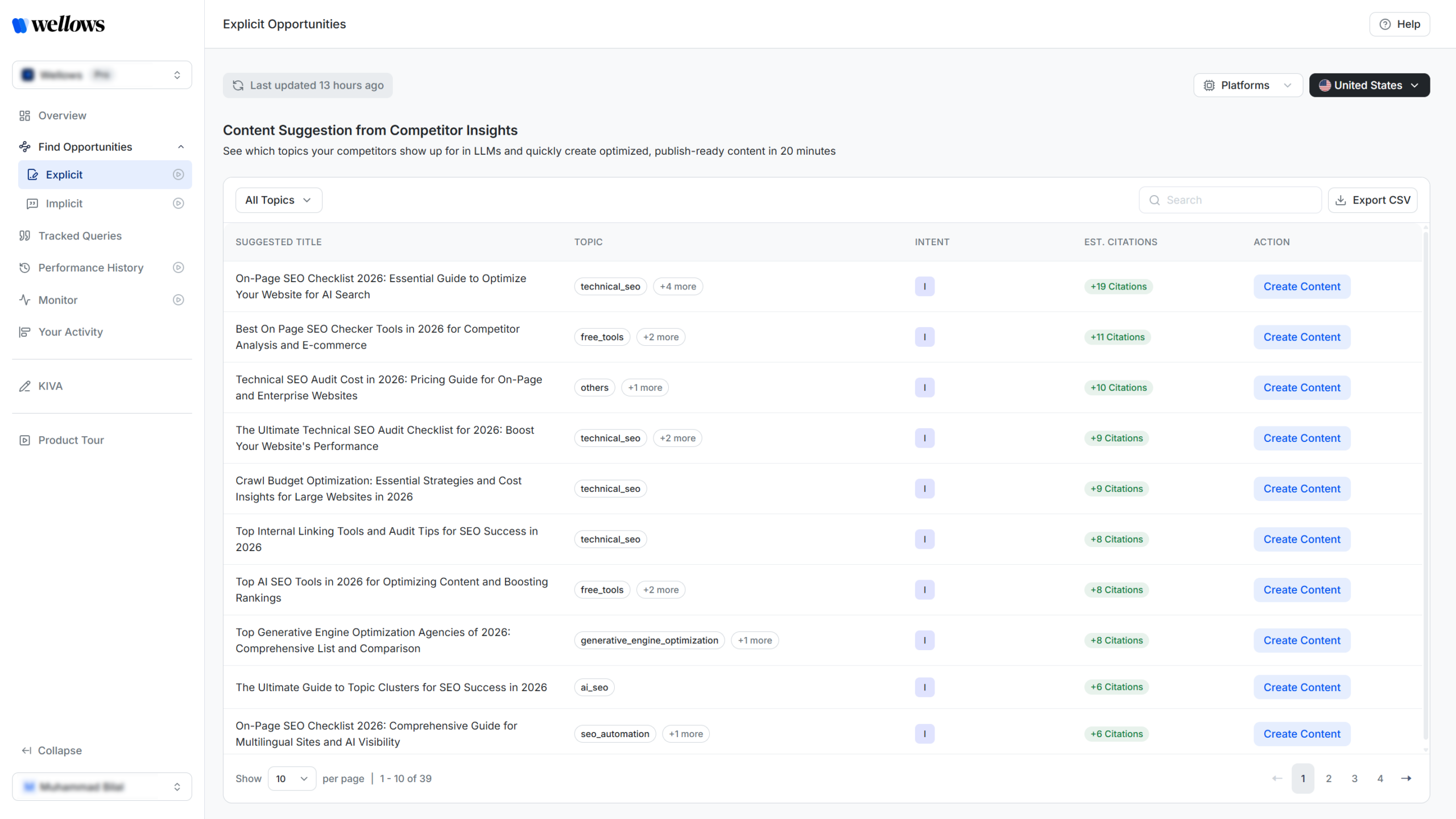Open KIVA from the sidebar

point(50,386)
